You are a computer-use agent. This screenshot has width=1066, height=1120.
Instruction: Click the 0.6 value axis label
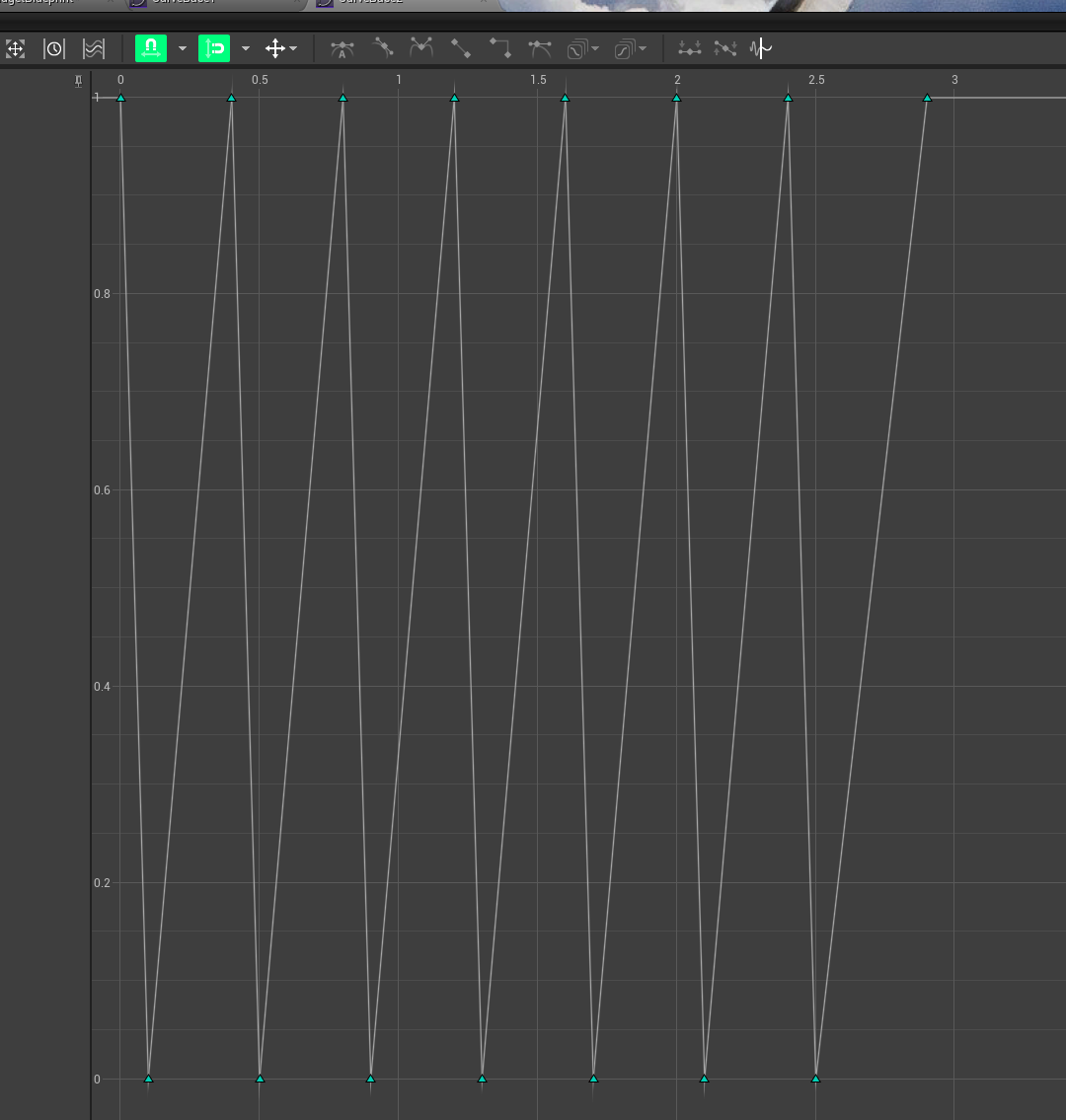103,490
